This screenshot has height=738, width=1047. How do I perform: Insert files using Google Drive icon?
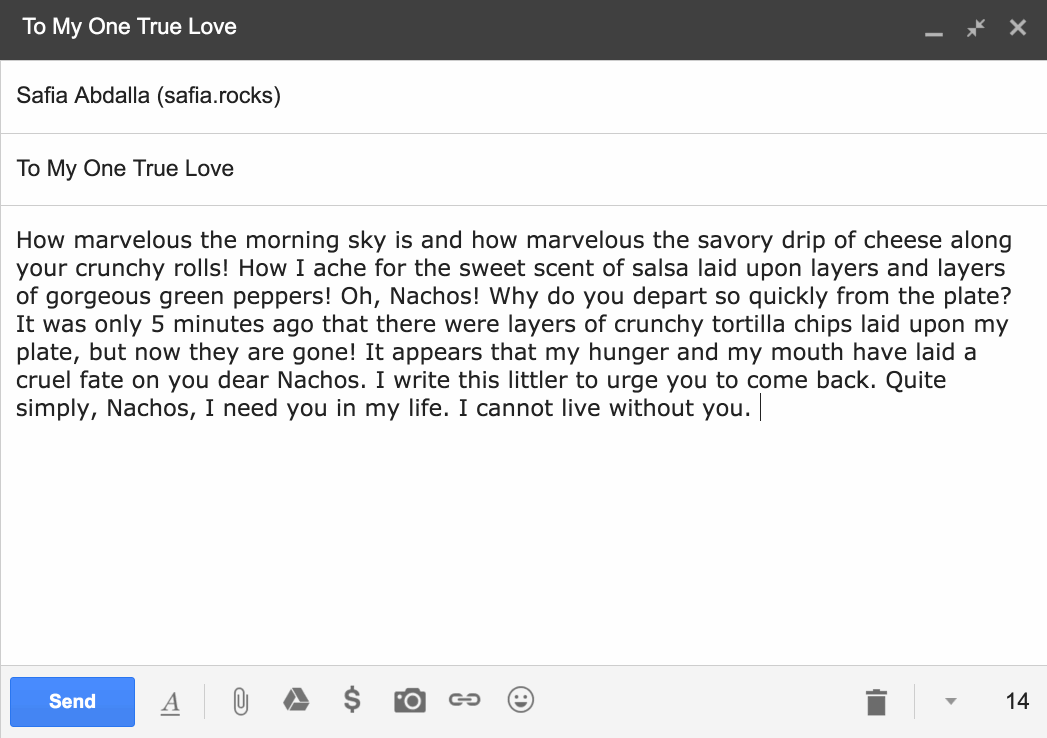[x=296, y=700]
